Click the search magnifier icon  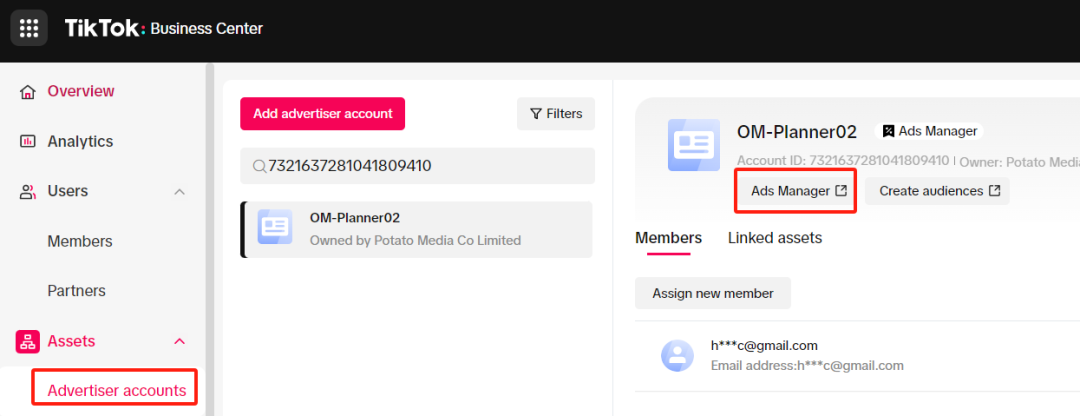[260, 166]
